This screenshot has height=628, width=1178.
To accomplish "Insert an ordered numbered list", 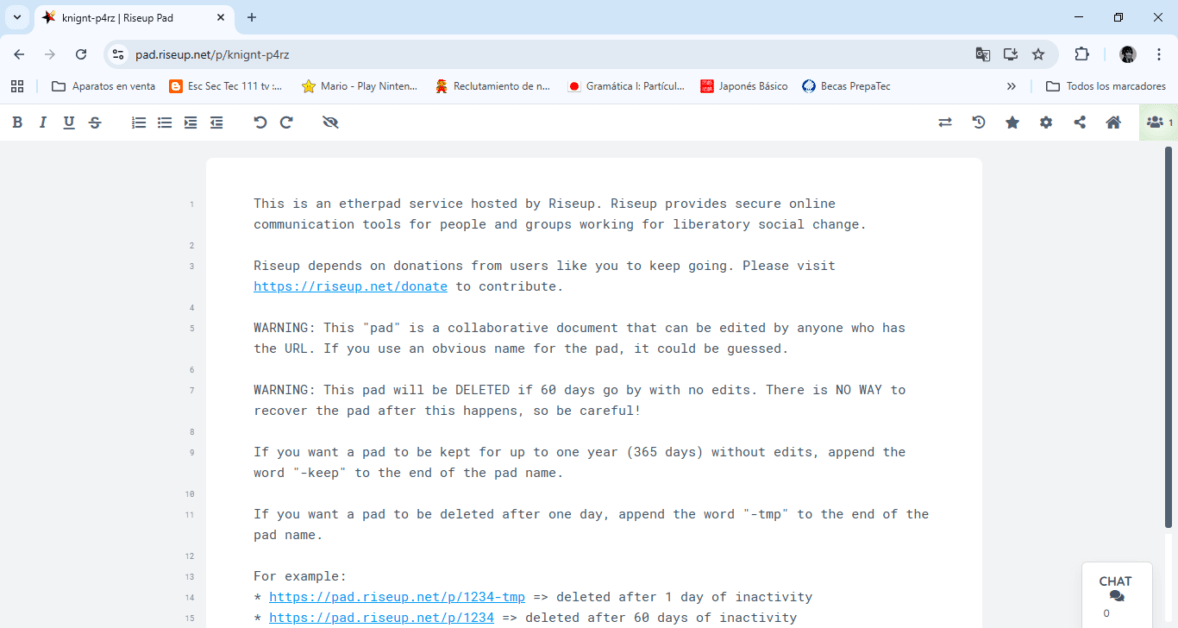I will click(139, 122).
